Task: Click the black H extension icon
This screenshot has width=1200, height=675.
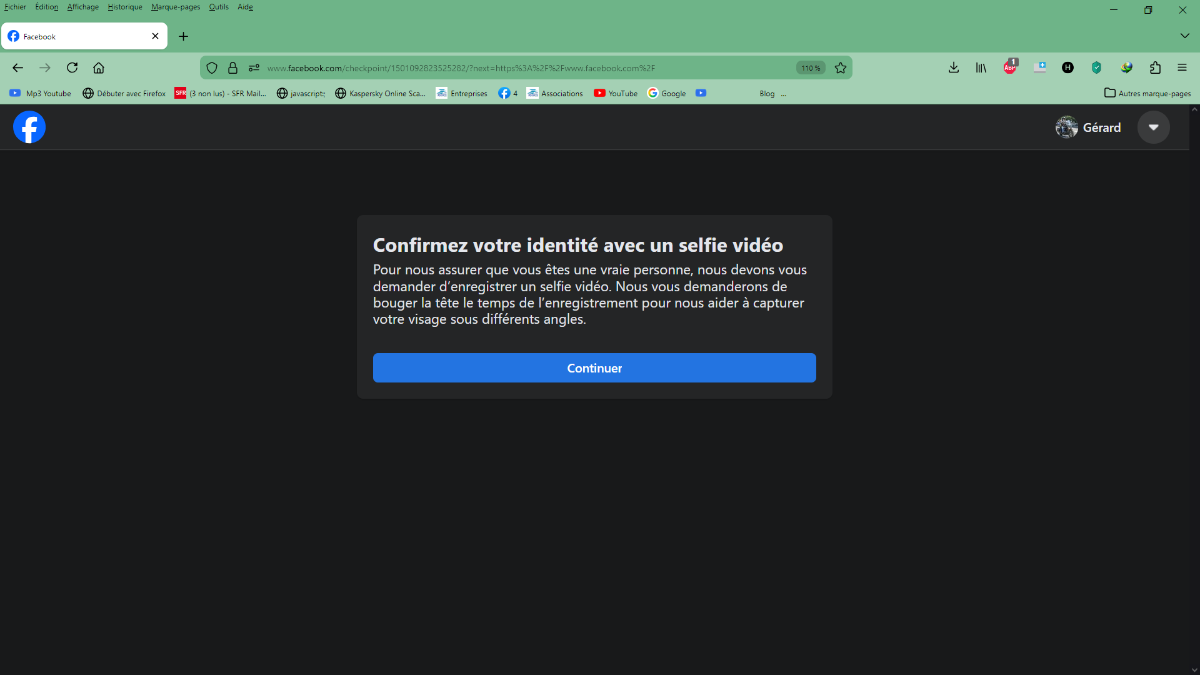Action: point(1068,68)
